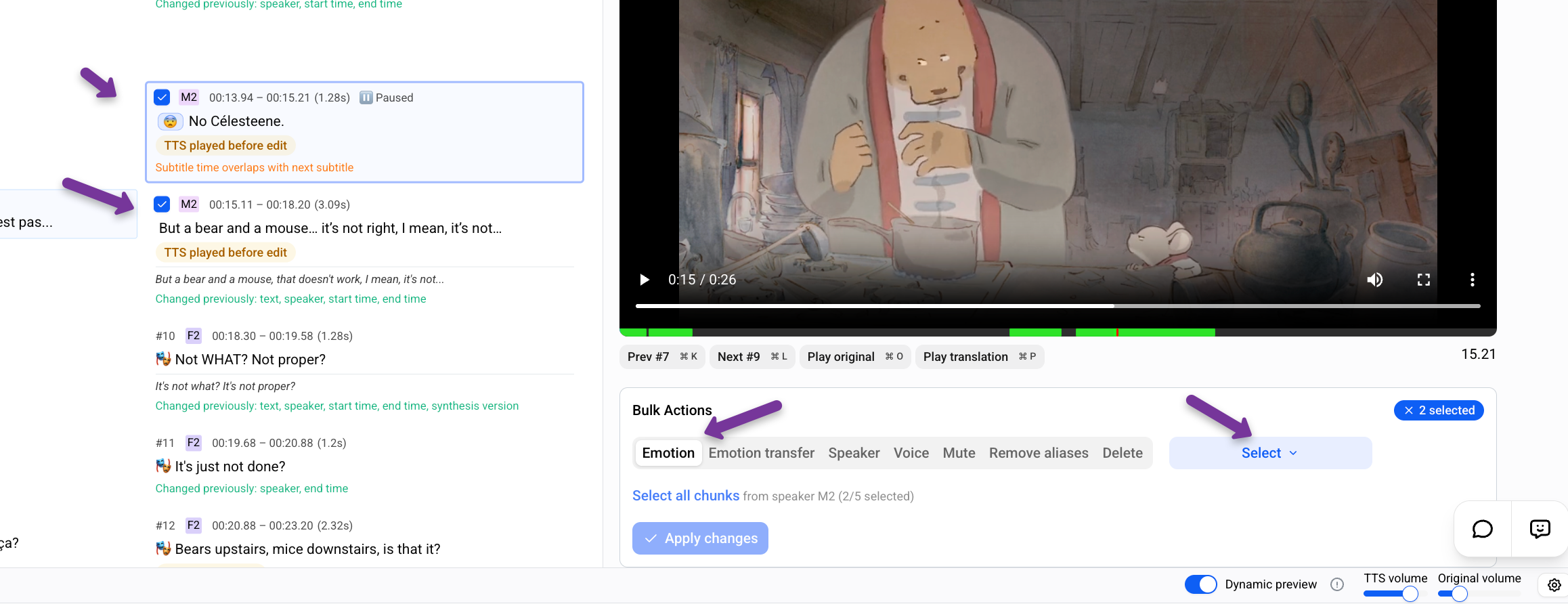Click 'TTS played before edit' tag under 'But a bear'

225,253
